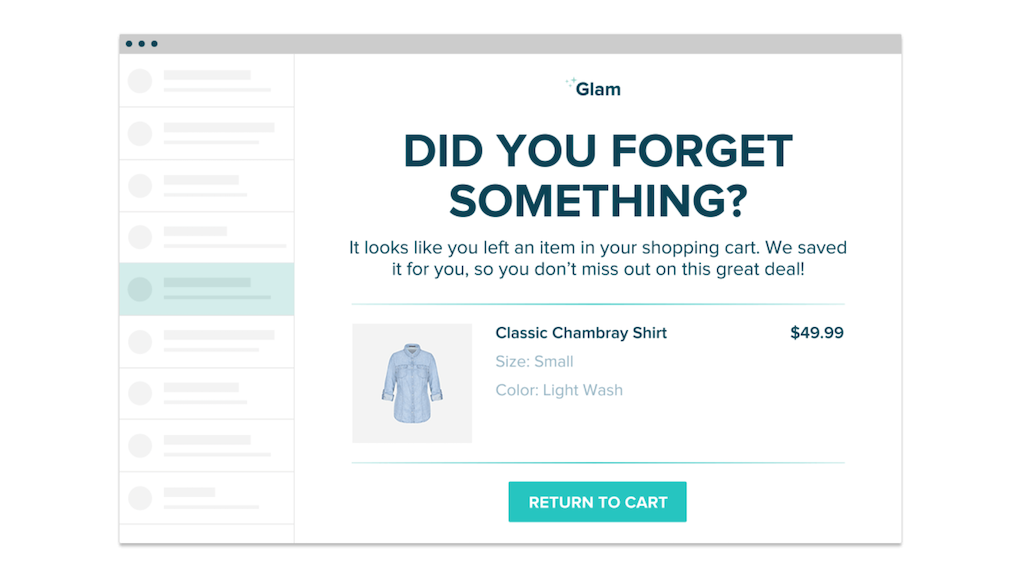Click the Classic Chambray Shirt product name

[581, 333]
